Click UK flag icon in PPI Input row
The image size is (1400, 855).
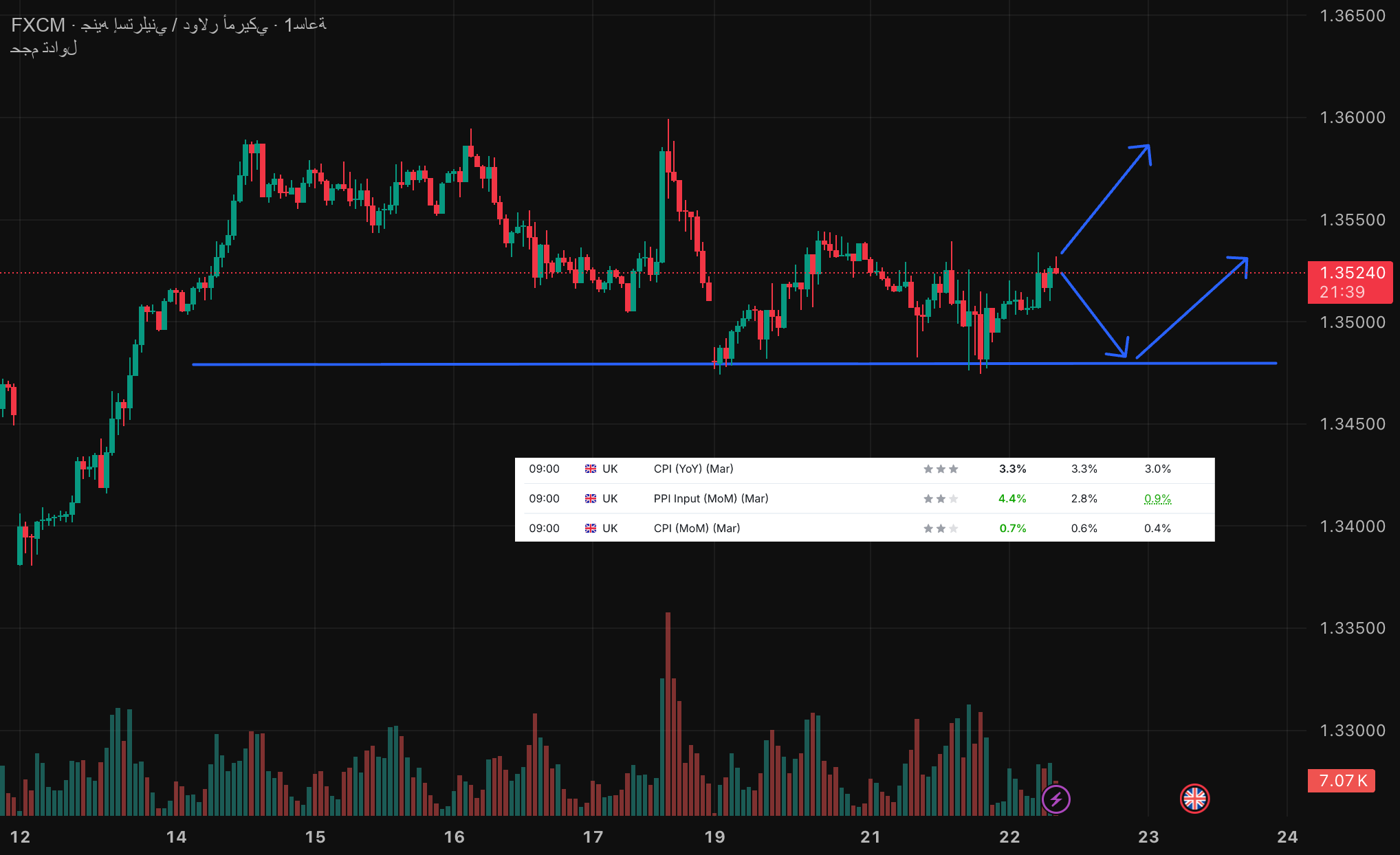591,498
